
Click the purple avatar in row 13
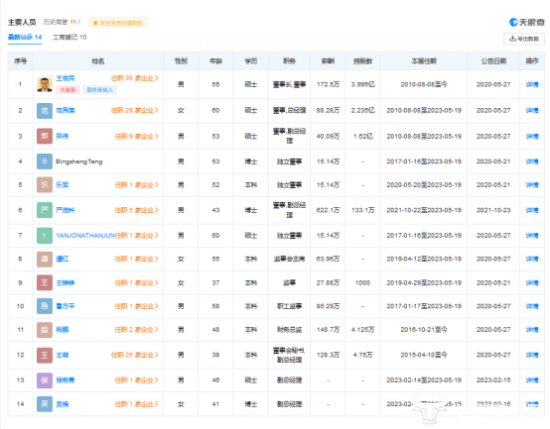click(x=45, y=380)
